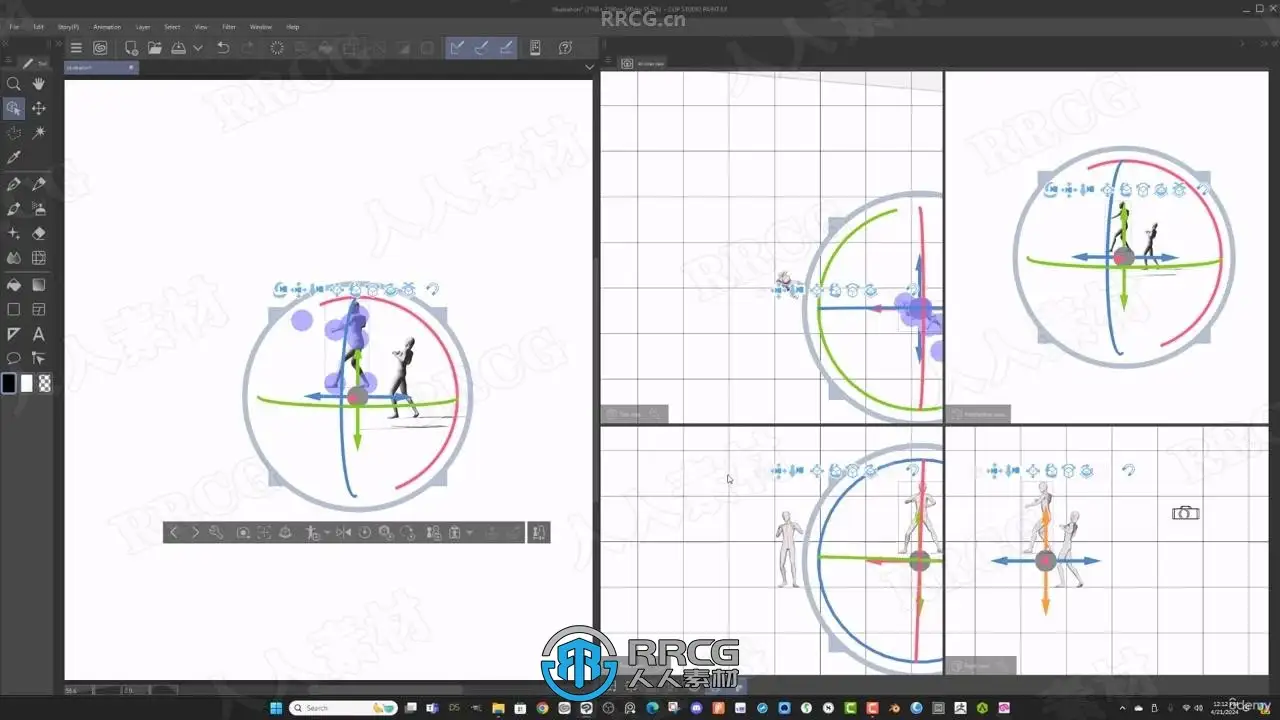The width and height of the screenshot is (1280, 720).
Task: Open pose register dropdown in object launcher
Action: click(x=327, y=533)
